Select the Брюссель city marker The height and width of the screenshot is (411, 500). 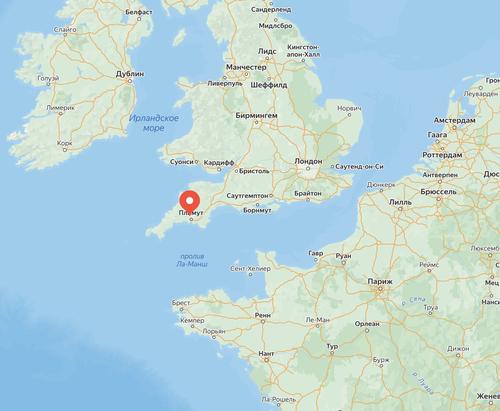point(439,199)
